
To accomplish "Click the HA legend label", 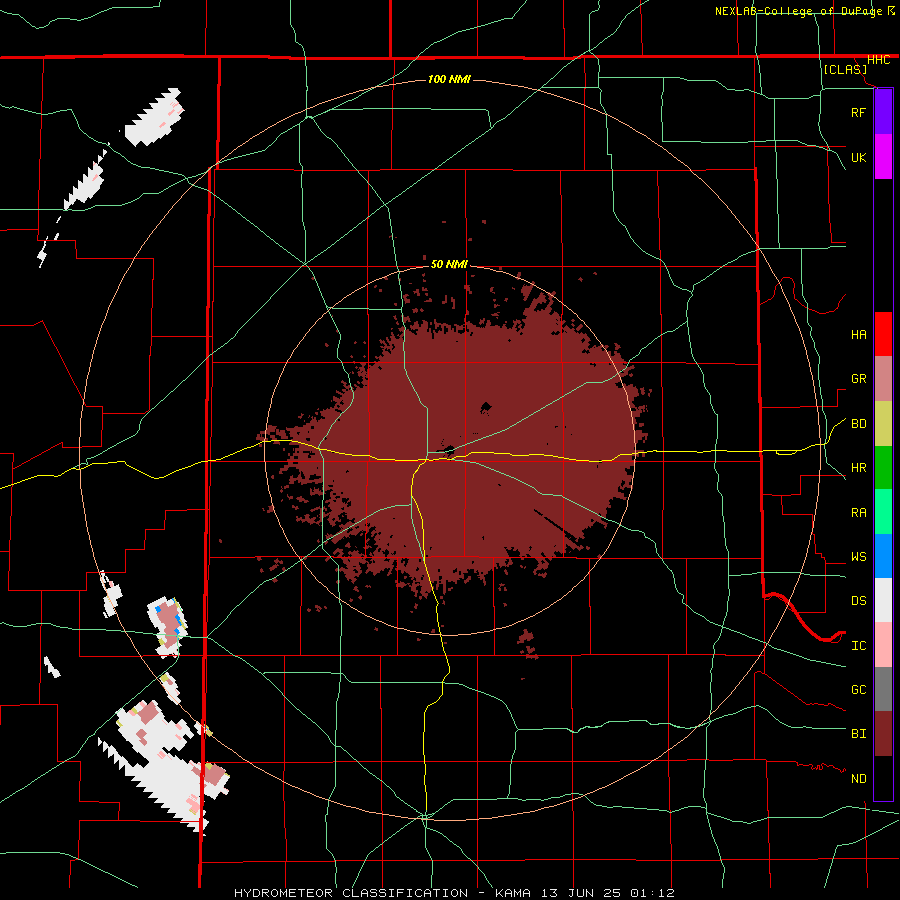I will coord(858,335).
